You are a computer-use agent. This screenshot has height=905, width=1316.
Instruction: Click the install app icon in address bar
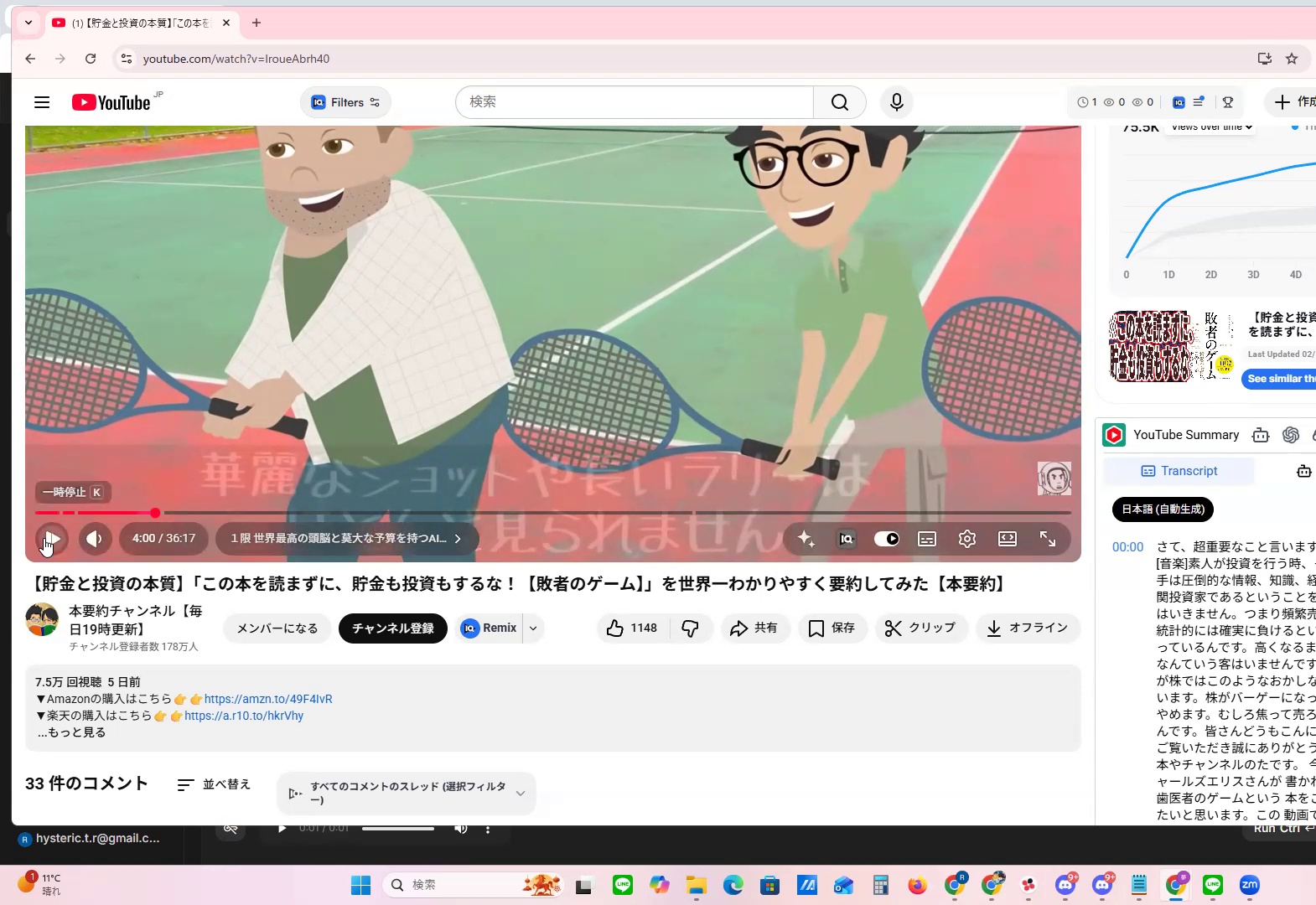click(x=1265, y=59)
